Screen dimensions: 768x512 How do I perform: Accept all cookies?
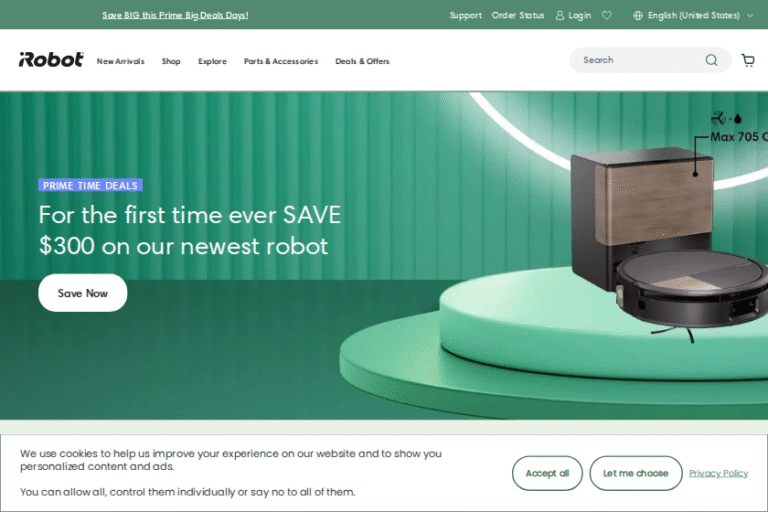point(547,473)
